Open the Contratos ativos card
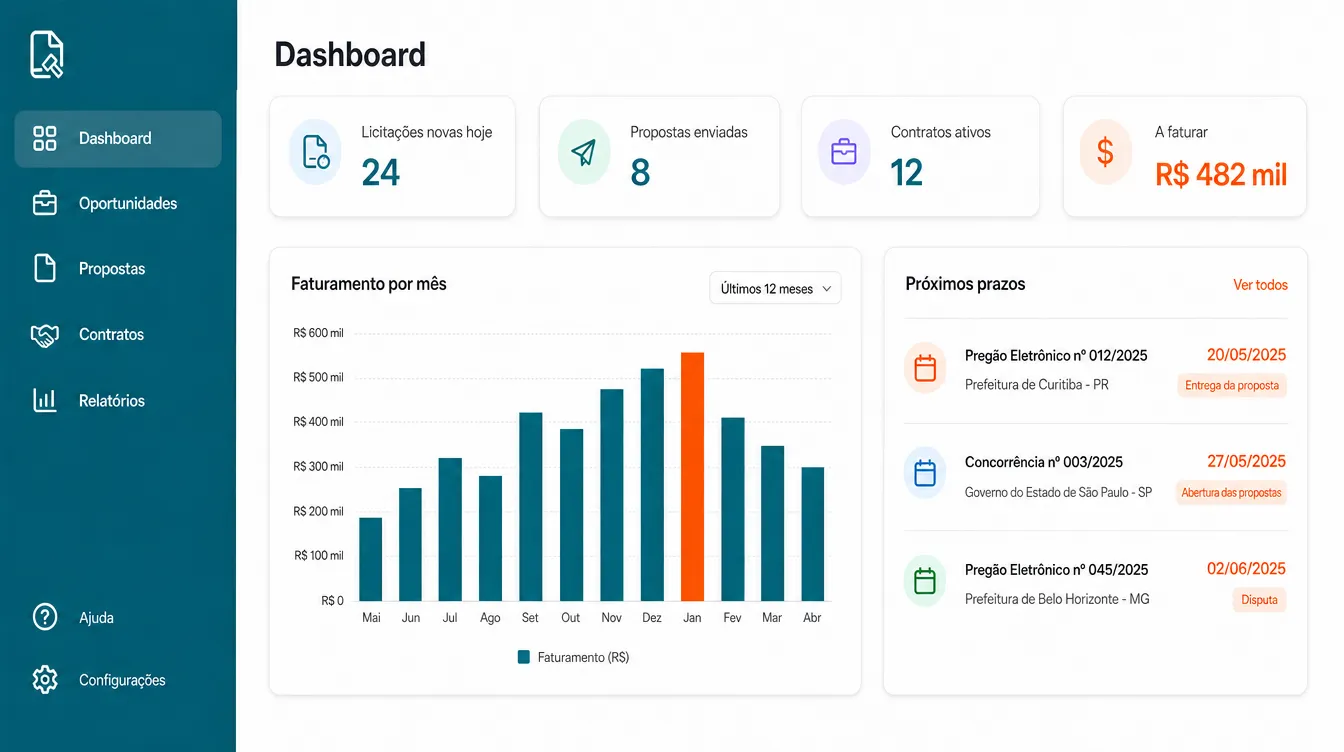 tap(920, 157)
